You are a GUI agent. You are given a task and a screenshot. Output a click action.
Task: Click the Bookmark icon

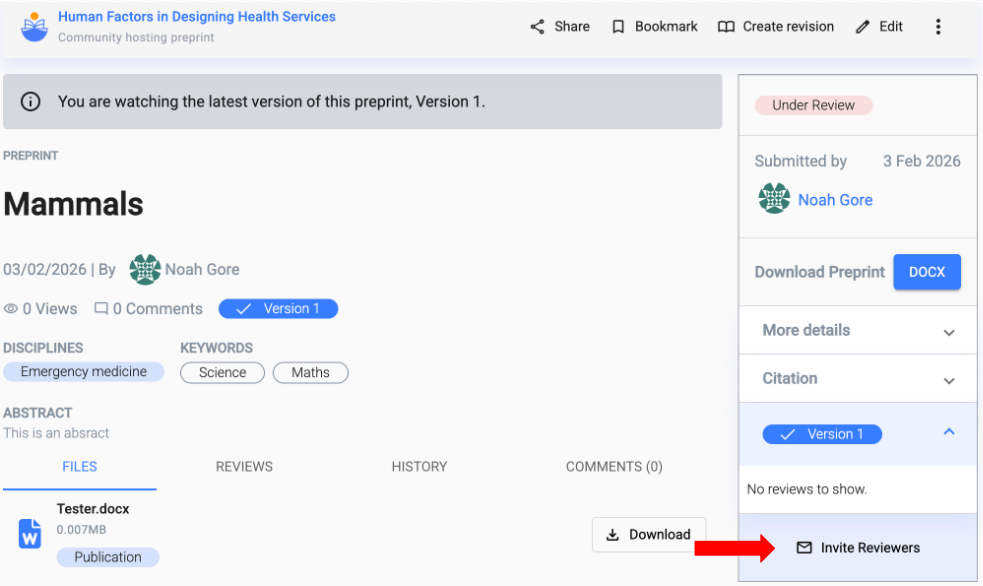click(619, 27)
